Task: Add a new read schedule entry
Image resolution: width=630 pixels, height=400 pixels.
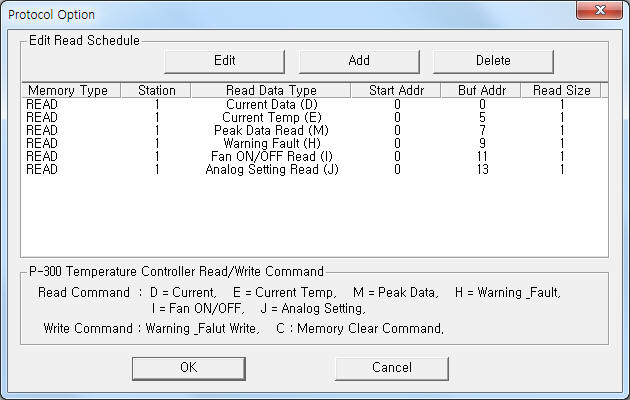Action: [359, 61]
